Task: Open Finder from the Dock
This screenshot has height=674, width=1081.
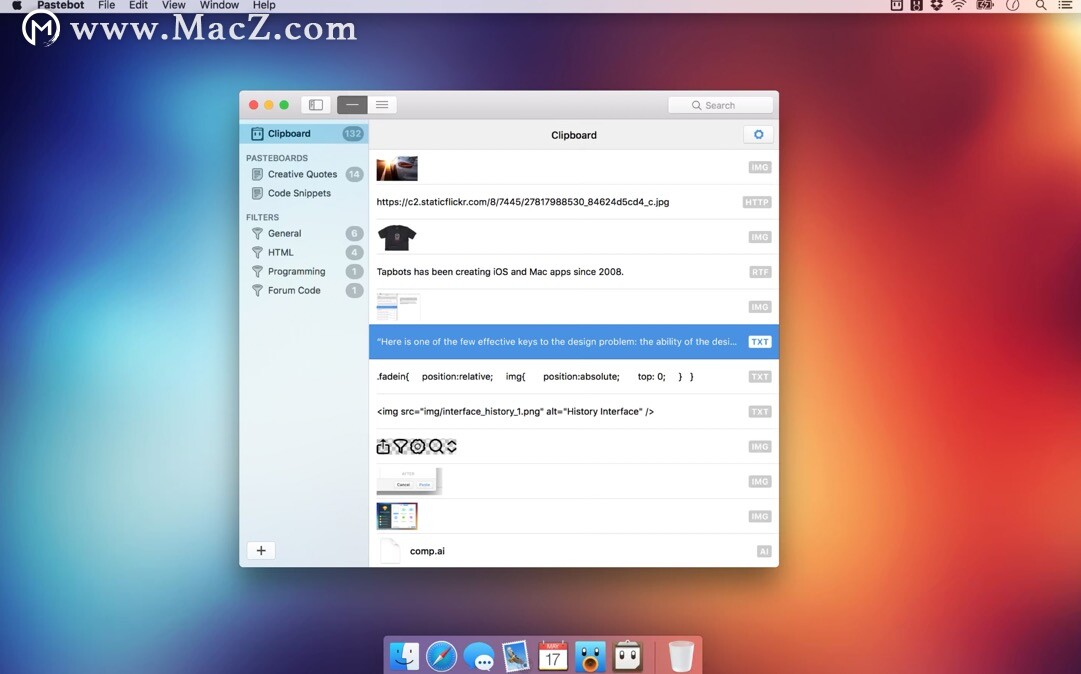Action: [404, 655]
